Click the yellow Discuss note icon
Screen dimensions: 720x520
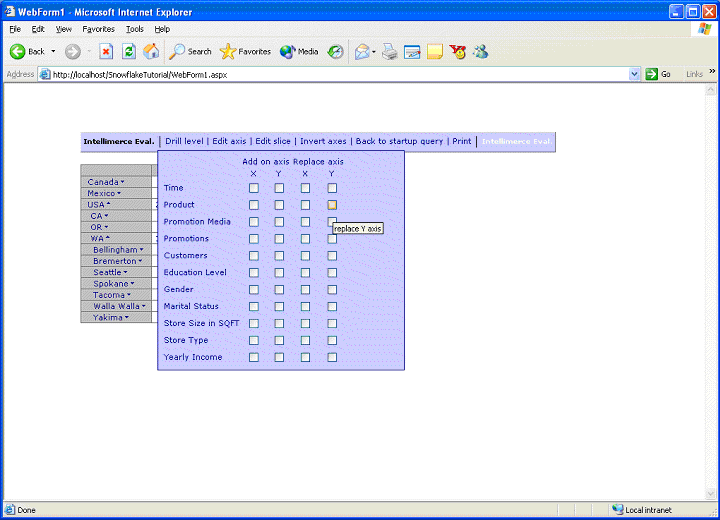pyautogui.click(x=434, y=51)
